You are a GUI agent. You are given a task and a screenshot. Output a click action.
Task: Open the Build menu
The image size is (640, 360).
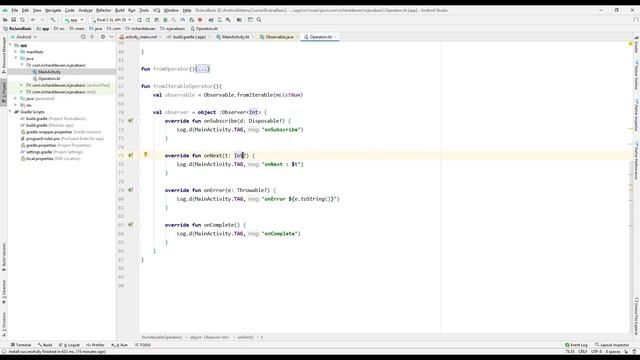click(x=120, y=10)
